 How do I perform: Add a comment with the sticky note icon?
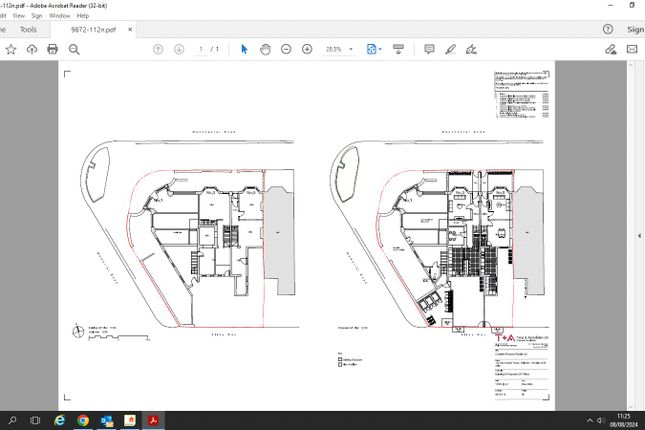tap(429, 49)
